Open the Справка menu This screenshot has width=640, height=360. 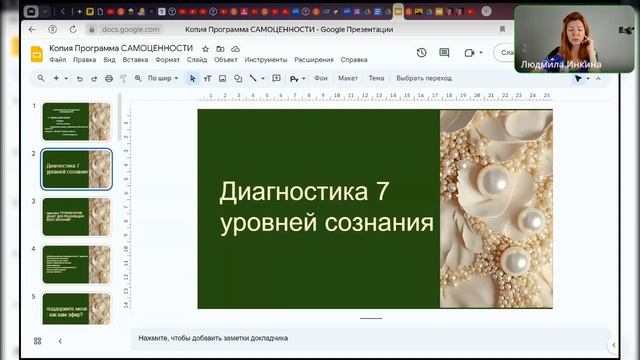click(354, 60)
